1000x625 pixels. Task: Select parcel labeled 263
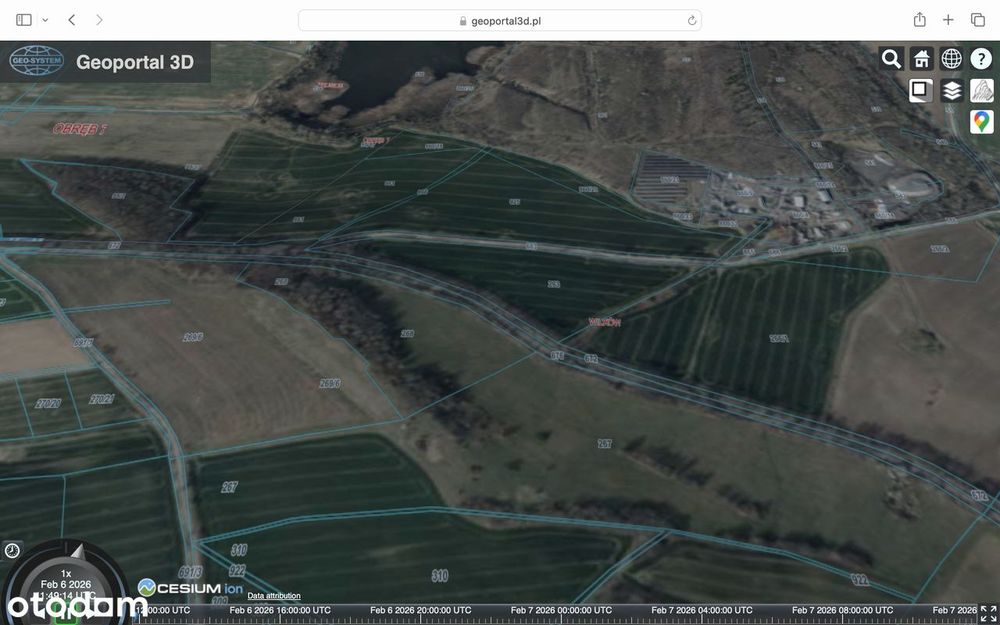(x=554, y=284)
